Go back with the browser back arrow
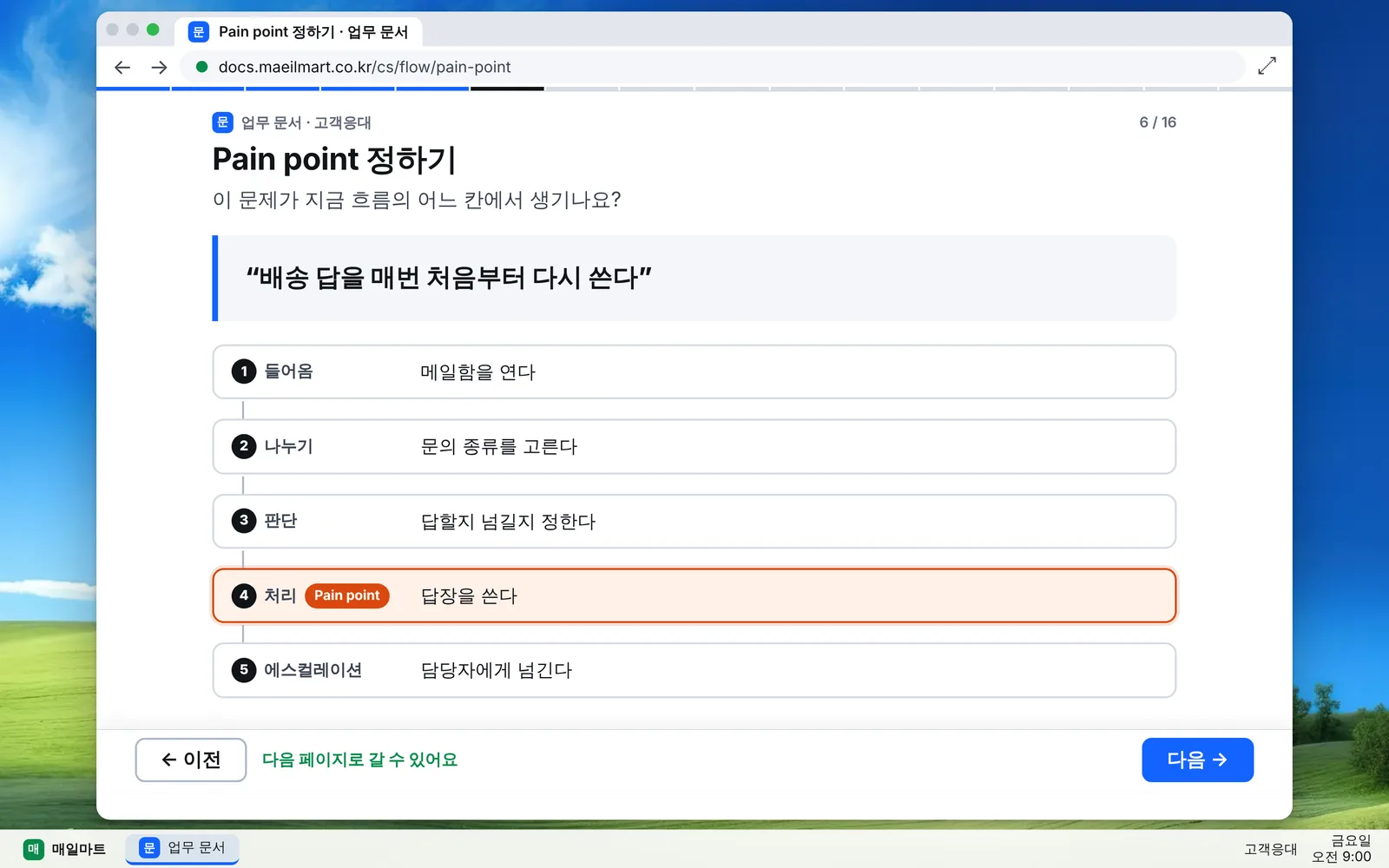Screen dimensions: 1389x868 point(122,67)
